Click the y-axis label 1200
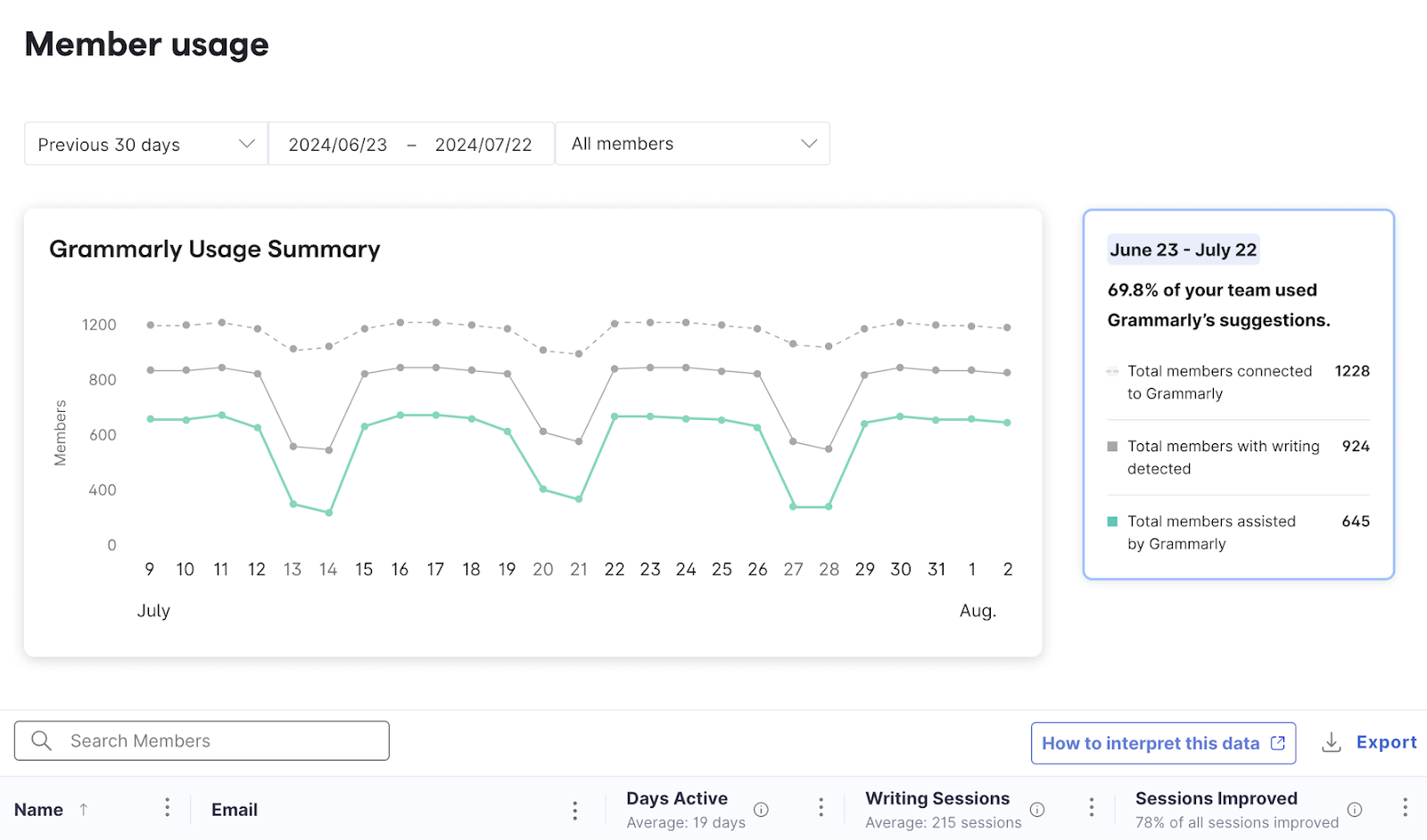 (99, 325)
